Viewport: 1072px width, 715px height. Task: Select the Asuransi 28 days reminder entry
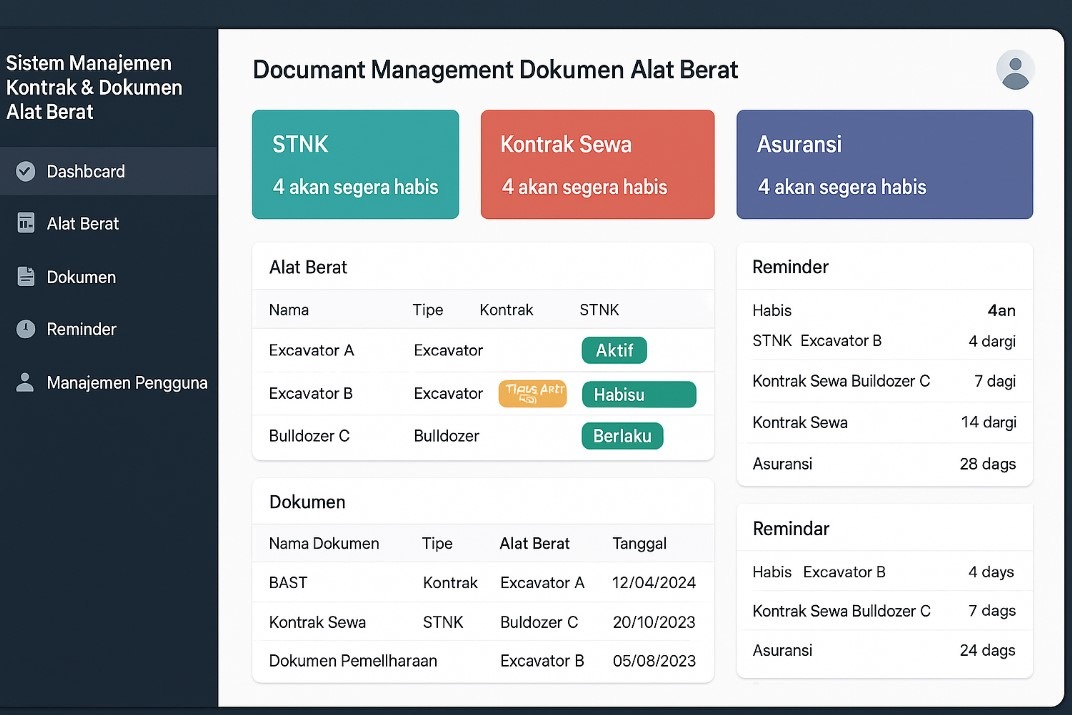[x=884, y=464]
